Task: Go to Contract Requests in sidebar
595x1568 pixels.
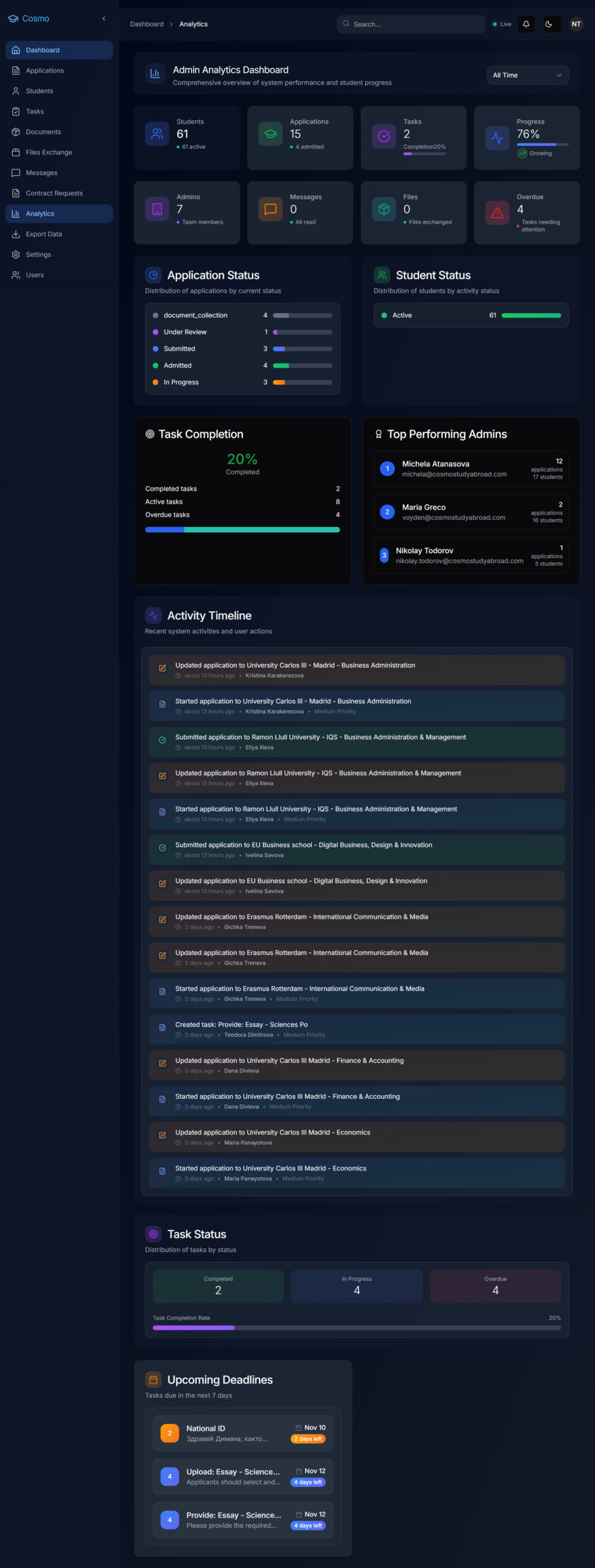Action: pos(54,193)
